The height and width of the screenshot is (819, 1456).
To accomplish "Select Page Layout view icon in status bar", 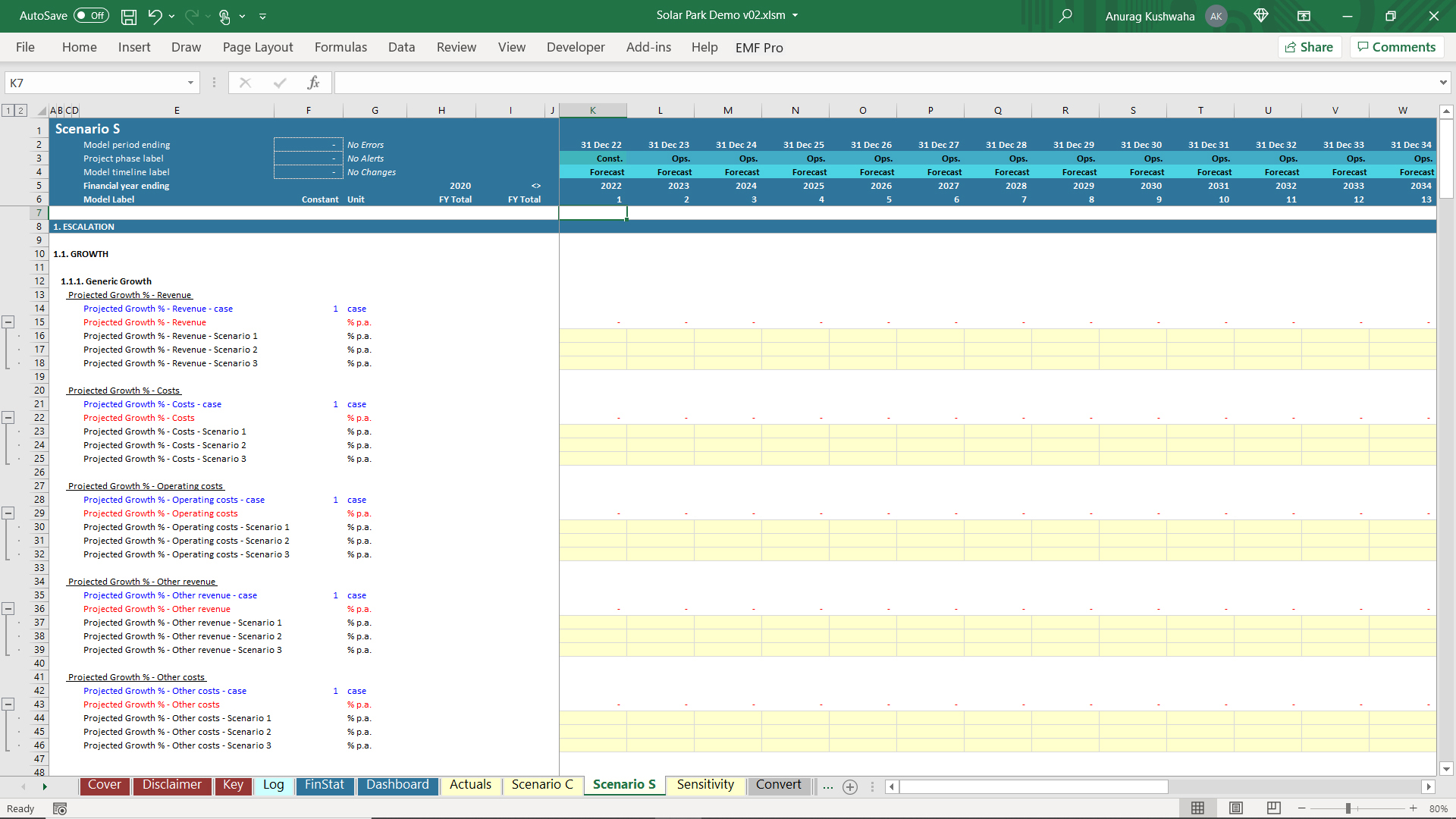I will 1236,808.
